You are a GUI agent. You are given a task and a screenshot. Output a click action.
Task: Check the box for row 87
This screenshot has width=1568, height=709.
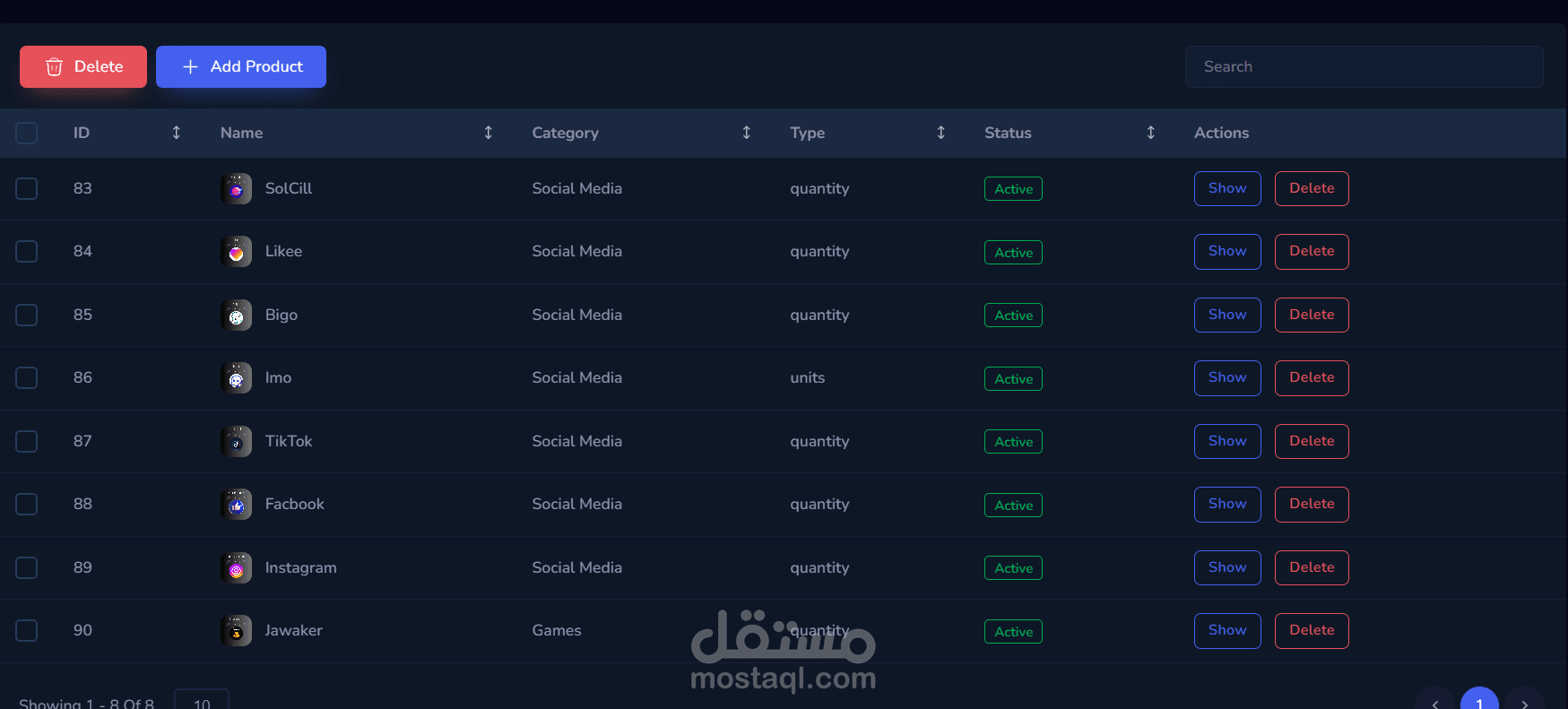pos(27,442)
